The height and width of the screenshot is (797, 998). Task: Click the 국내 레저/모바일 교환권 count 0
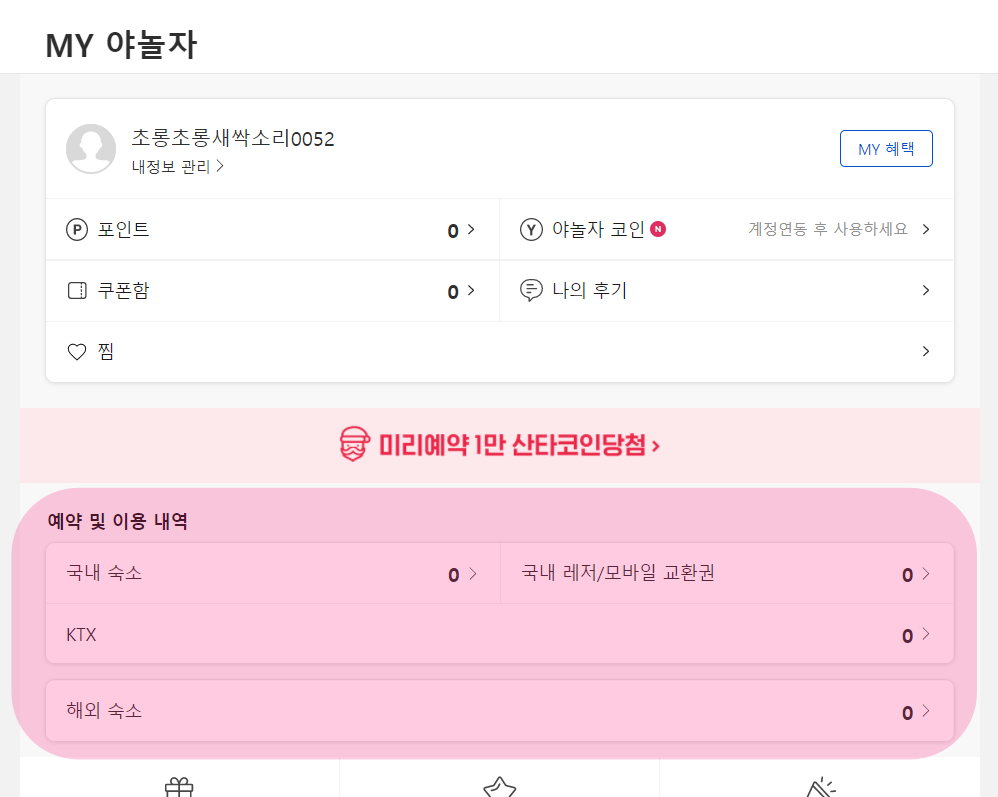908,575
